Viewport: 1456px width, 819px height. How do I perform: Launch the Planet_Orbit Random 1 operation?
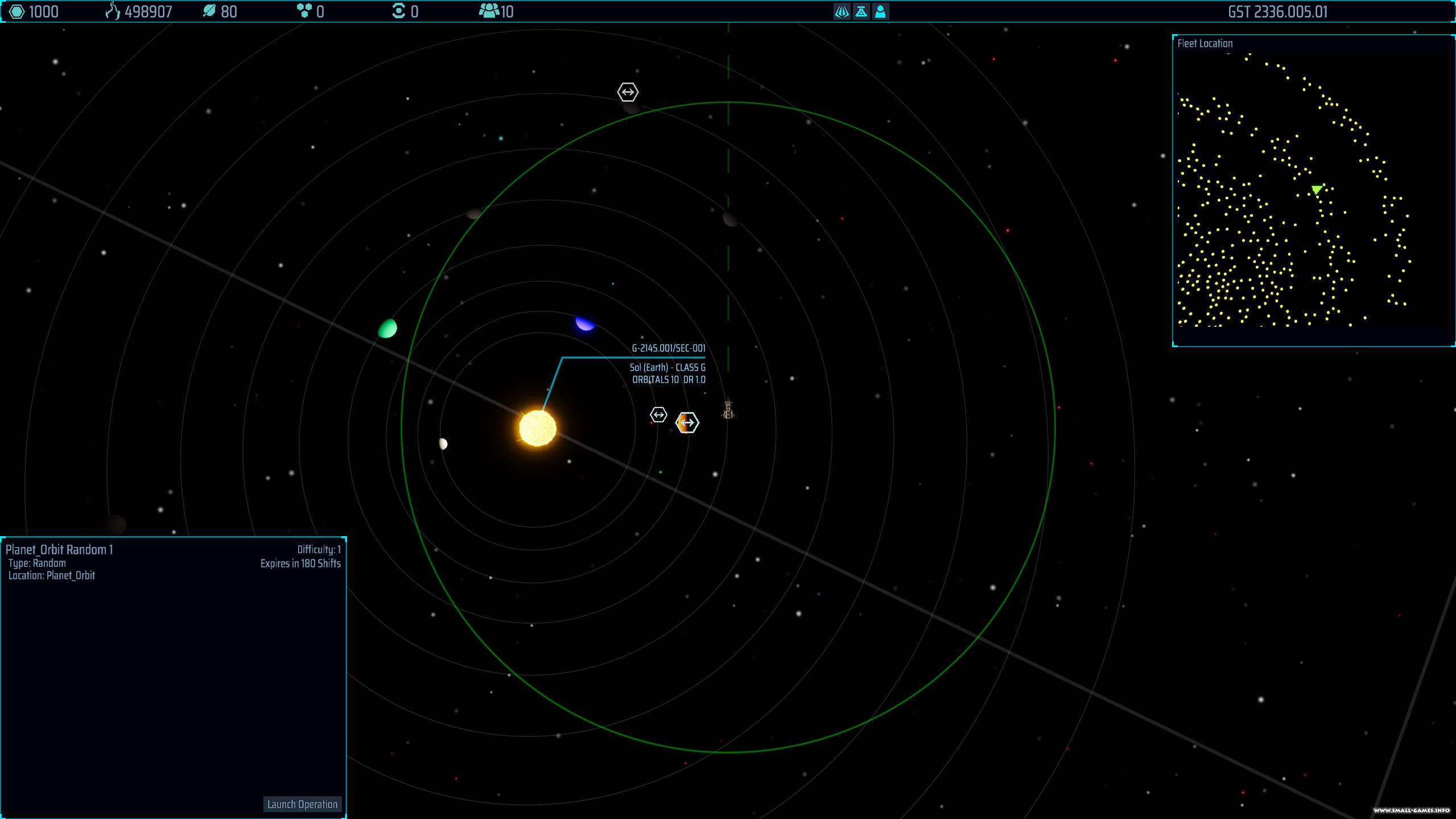coord(302,804)
